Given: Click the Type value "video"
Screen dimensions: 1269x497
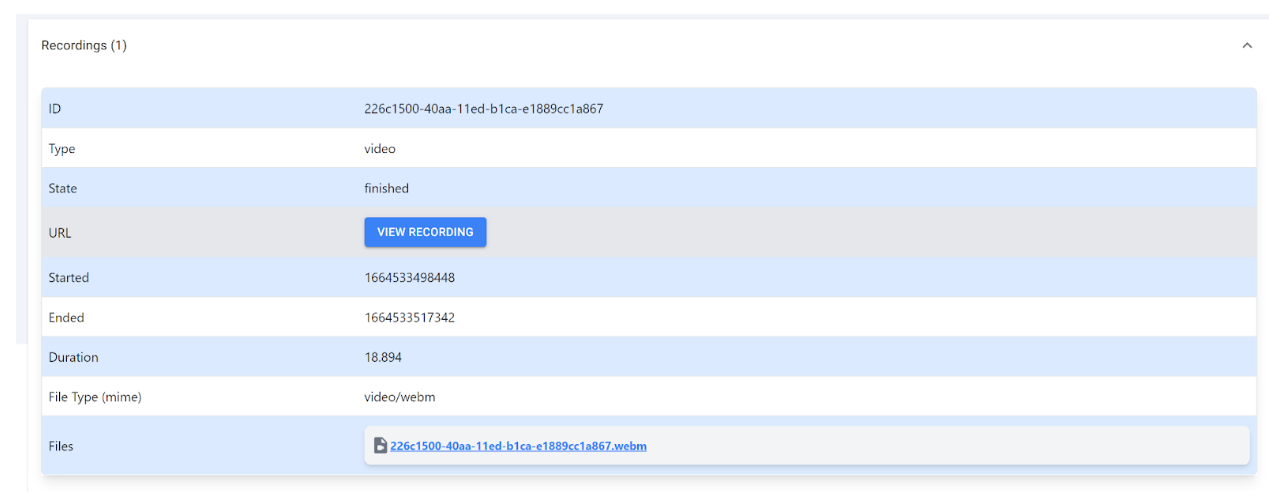Looking at the screenshot, I should (x=380, y=149).
